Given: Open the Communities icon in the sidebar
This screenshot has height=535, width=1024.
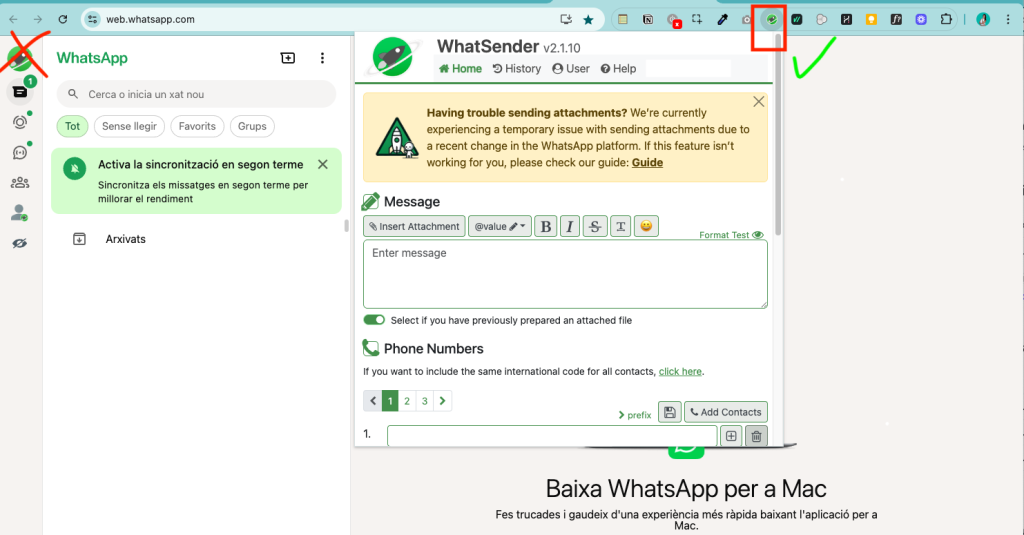Looking at the screenshot, I should coord(19,182).
